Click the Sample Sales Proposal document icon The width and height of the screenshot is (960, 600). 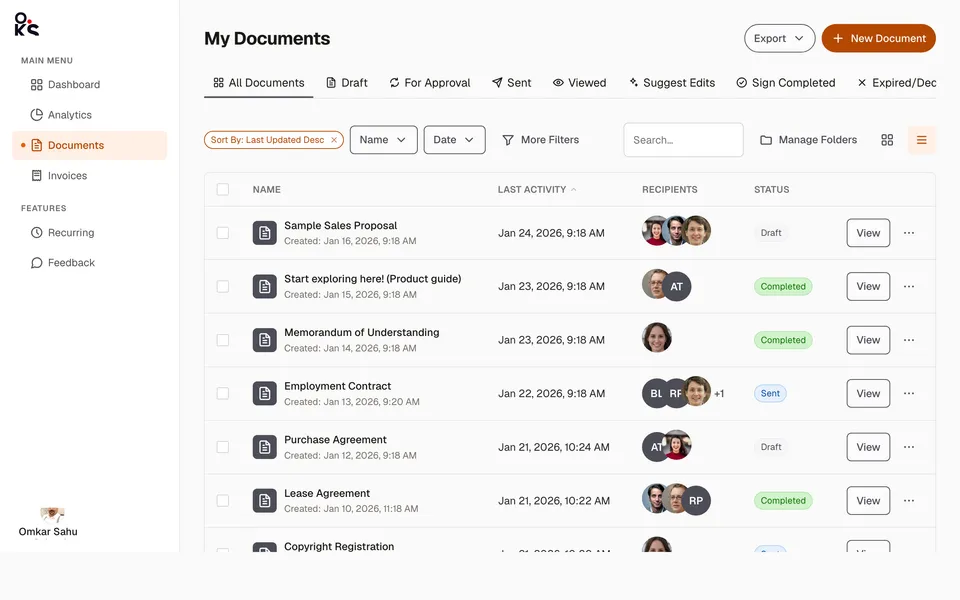(264, 233)
